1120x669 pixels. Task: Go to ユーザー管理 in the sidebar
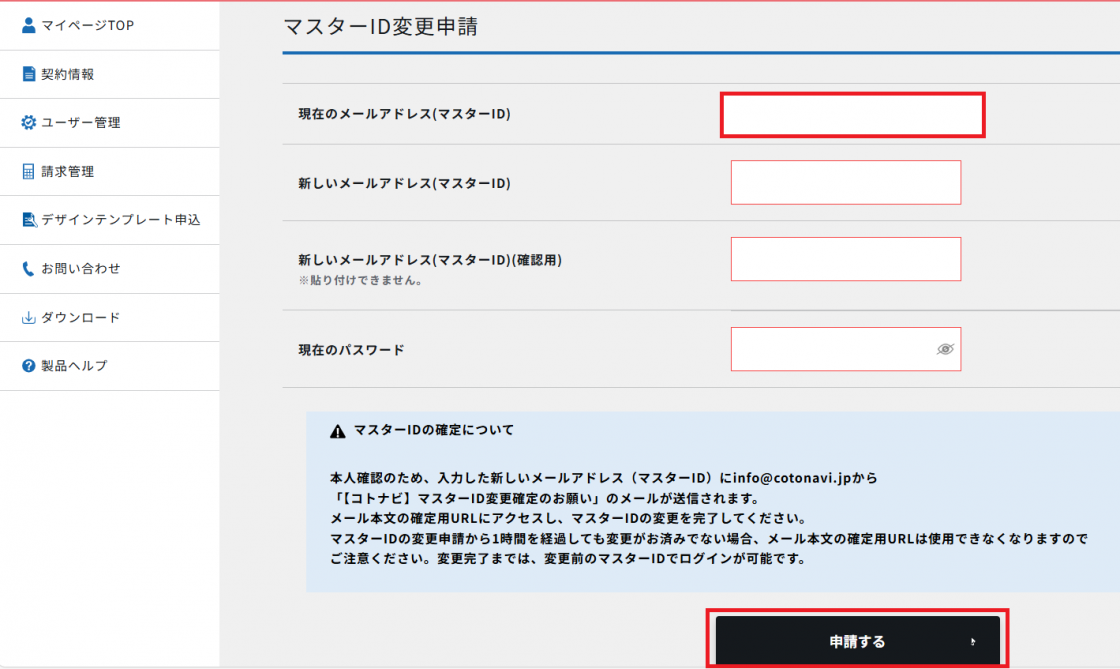(80, 123)
